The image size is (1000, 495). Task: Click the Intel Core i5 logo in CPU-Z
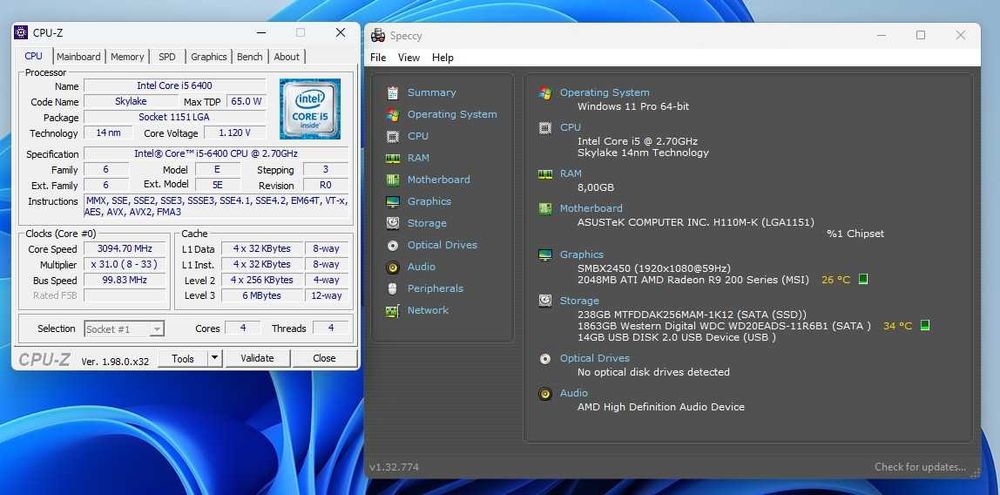[x=310, y=108]
